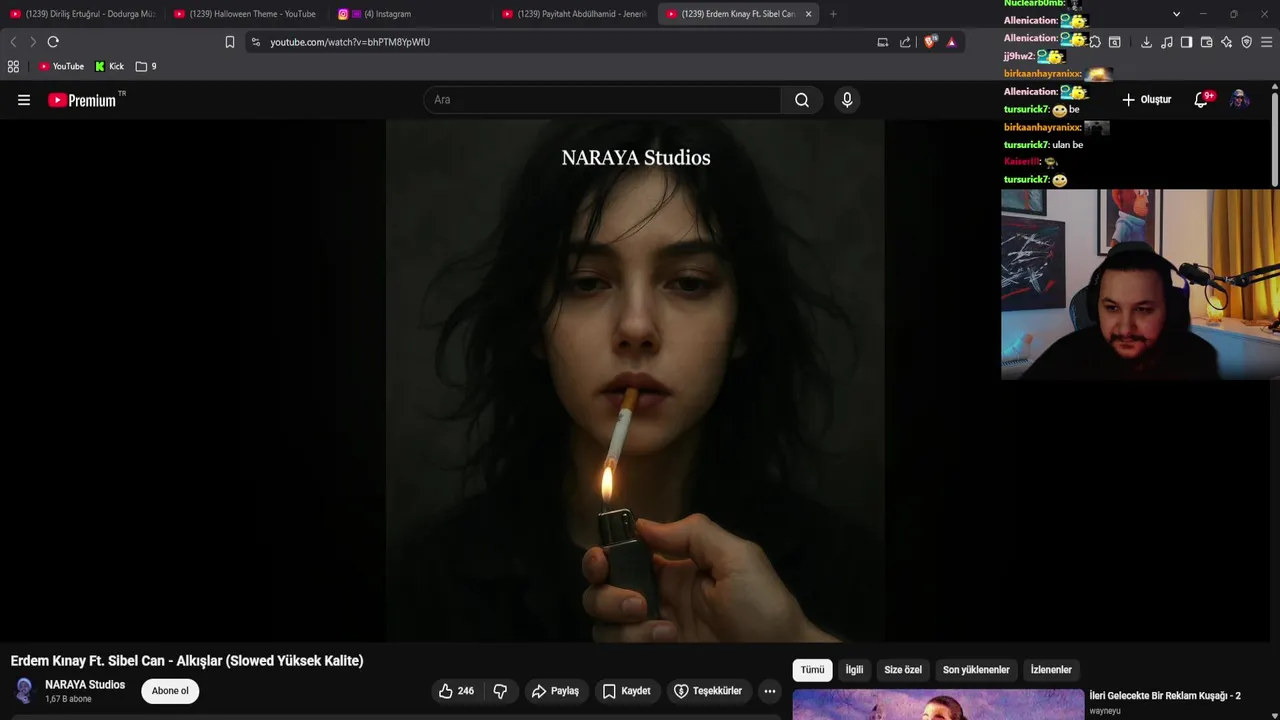Select the İzlenenler filter chip
Viewport: 1280px width, 720px height.
pyautogui.click(x=1051, y=670)
